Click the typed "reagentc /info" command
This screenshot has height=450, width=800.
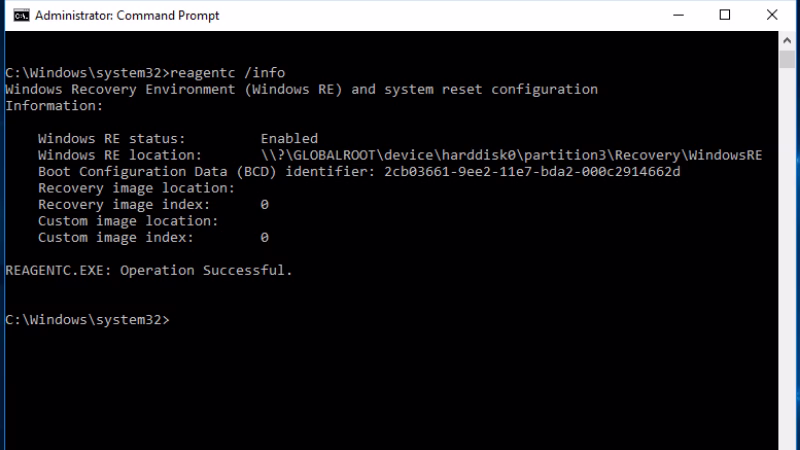227,73
